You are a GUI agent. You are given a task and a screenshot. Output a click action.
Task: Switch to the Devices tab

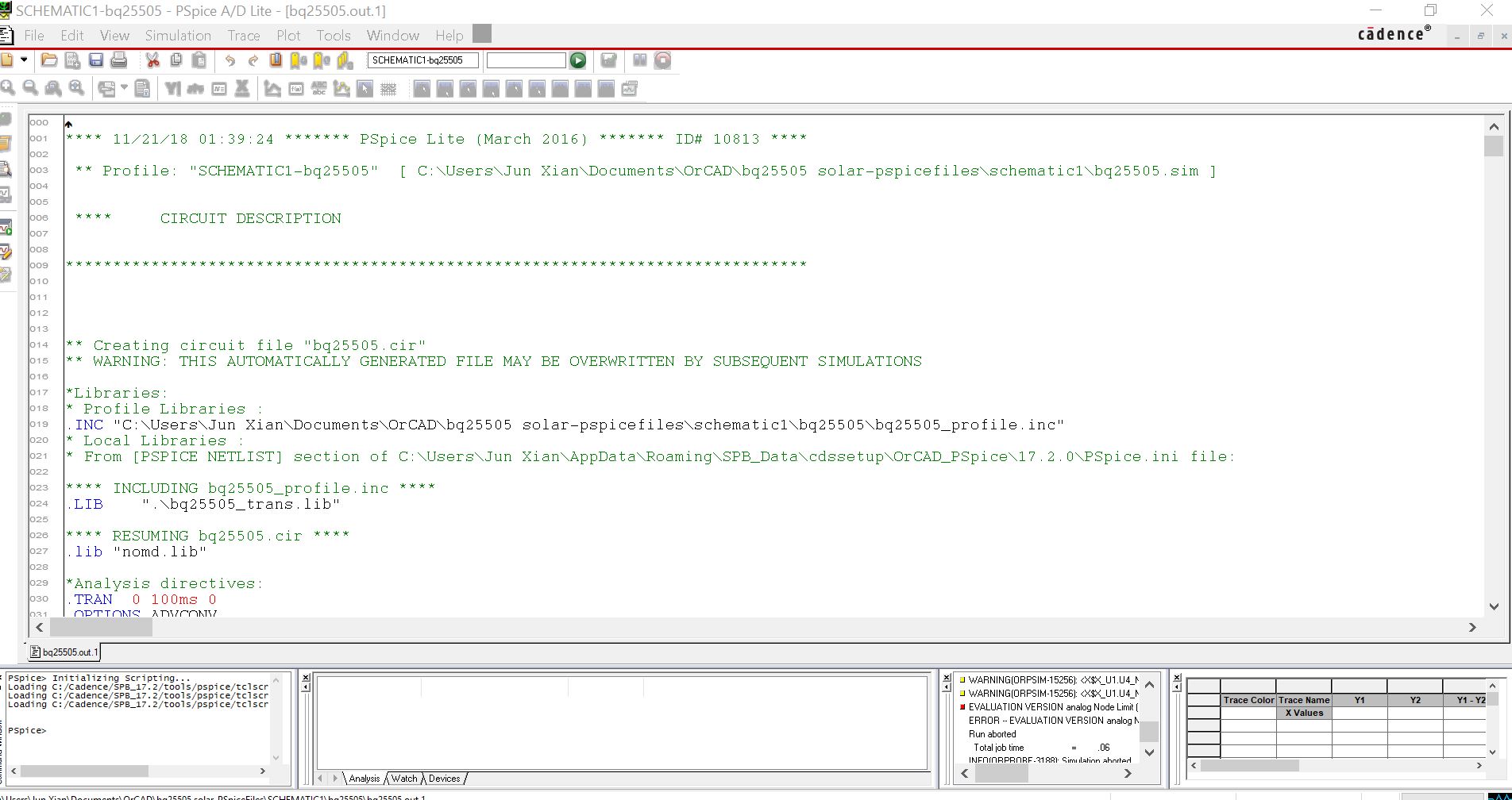[x=444, y=779]
